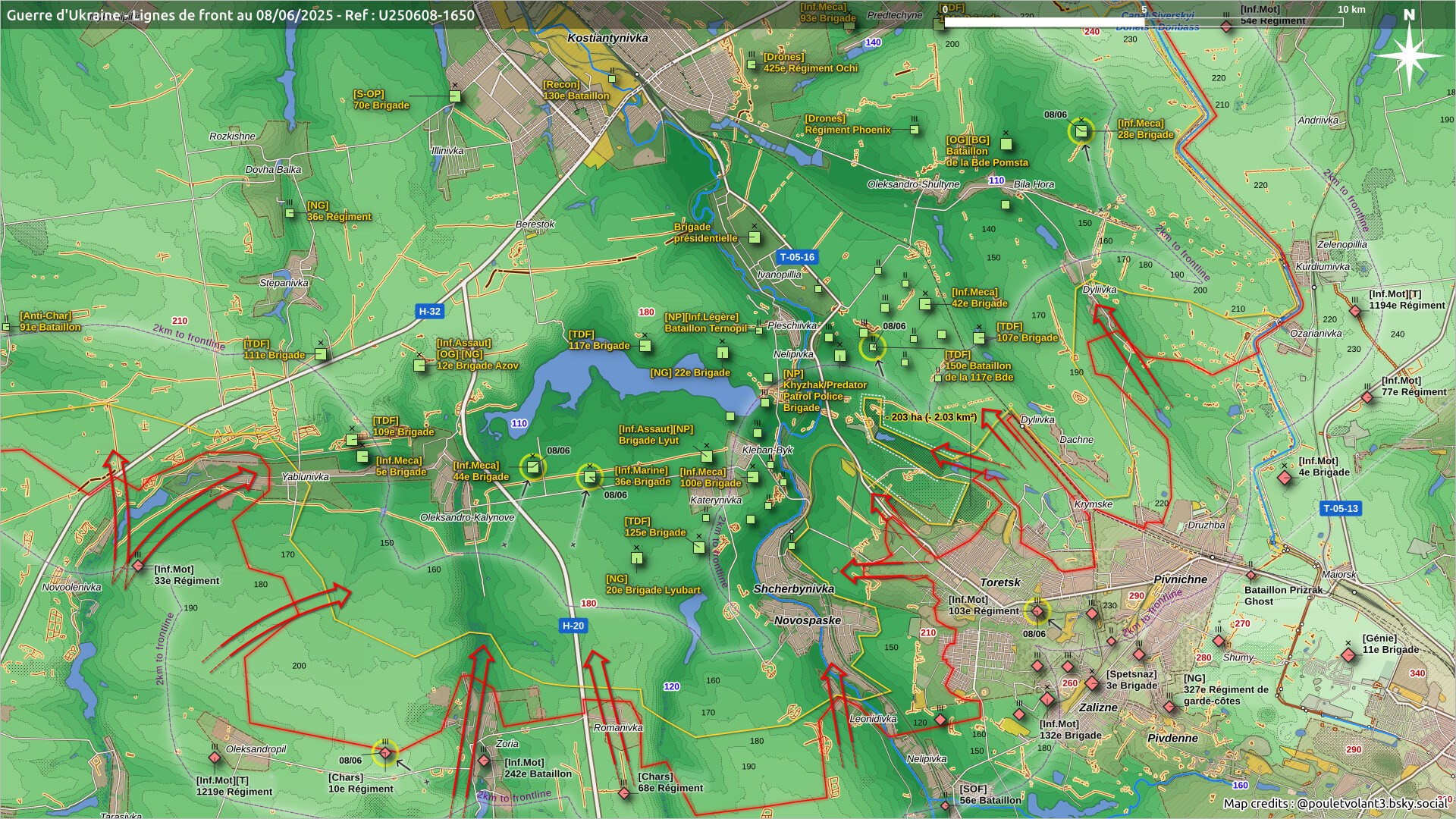Select the 68e Régiment Chars red diamond
The height and width of the screenshot is (819, 1456).
point(624,793)
